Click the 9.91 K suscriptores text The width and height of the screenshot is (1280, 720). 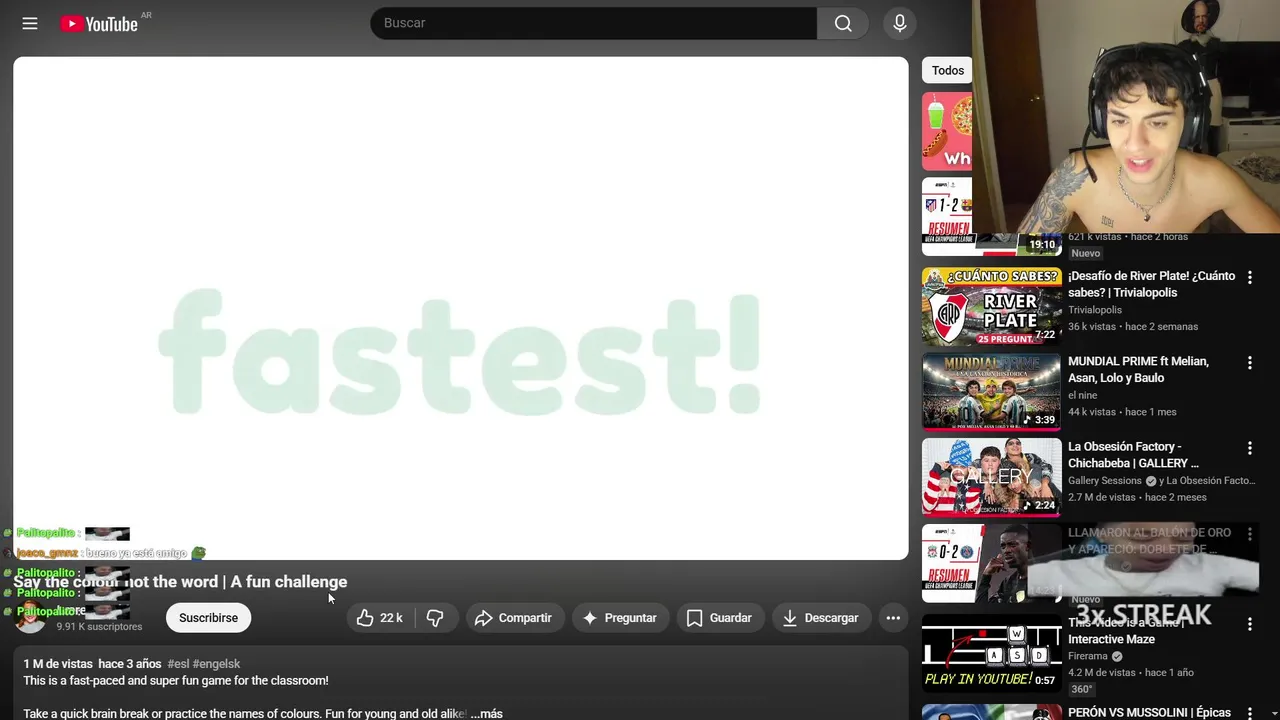99,627
